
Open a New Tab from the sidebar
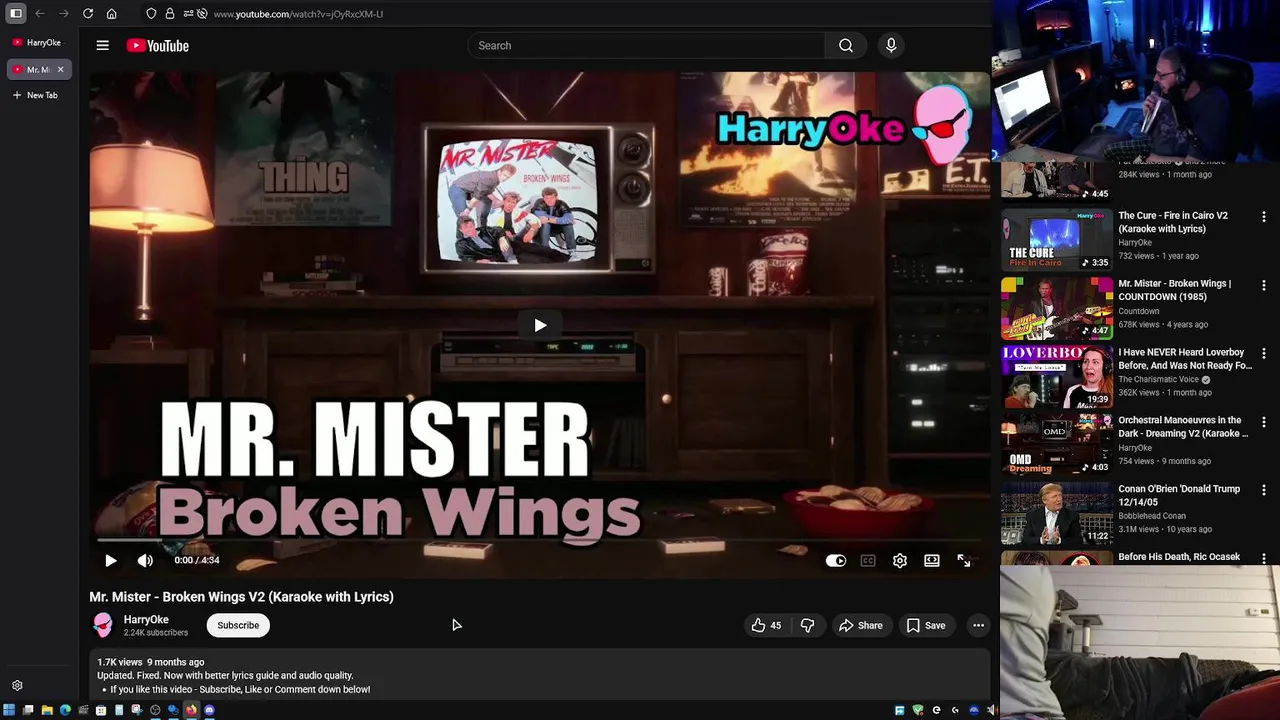tap(35, 95)
